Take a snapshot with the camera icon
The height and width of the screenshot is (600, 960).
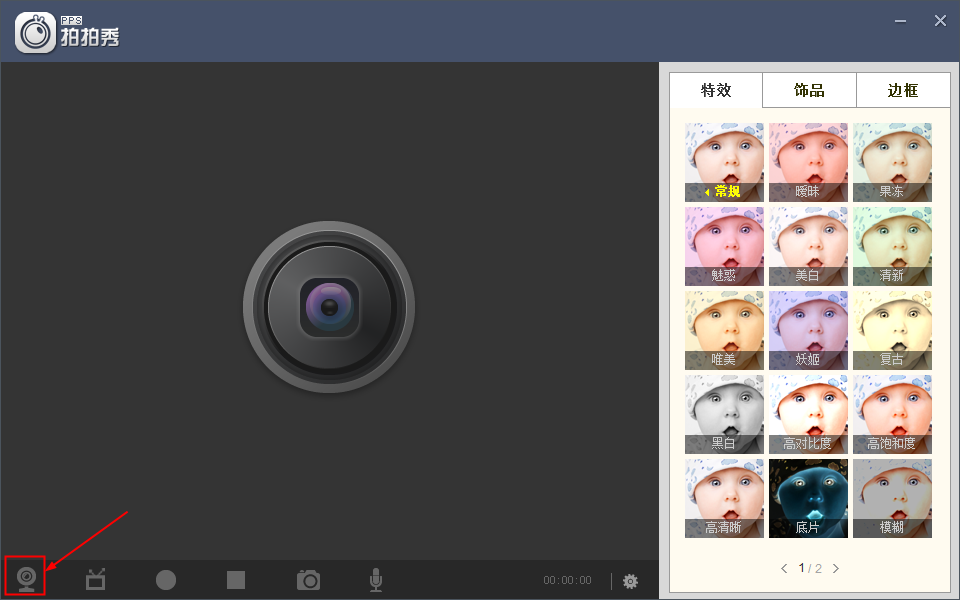click(x=308, y=579)
